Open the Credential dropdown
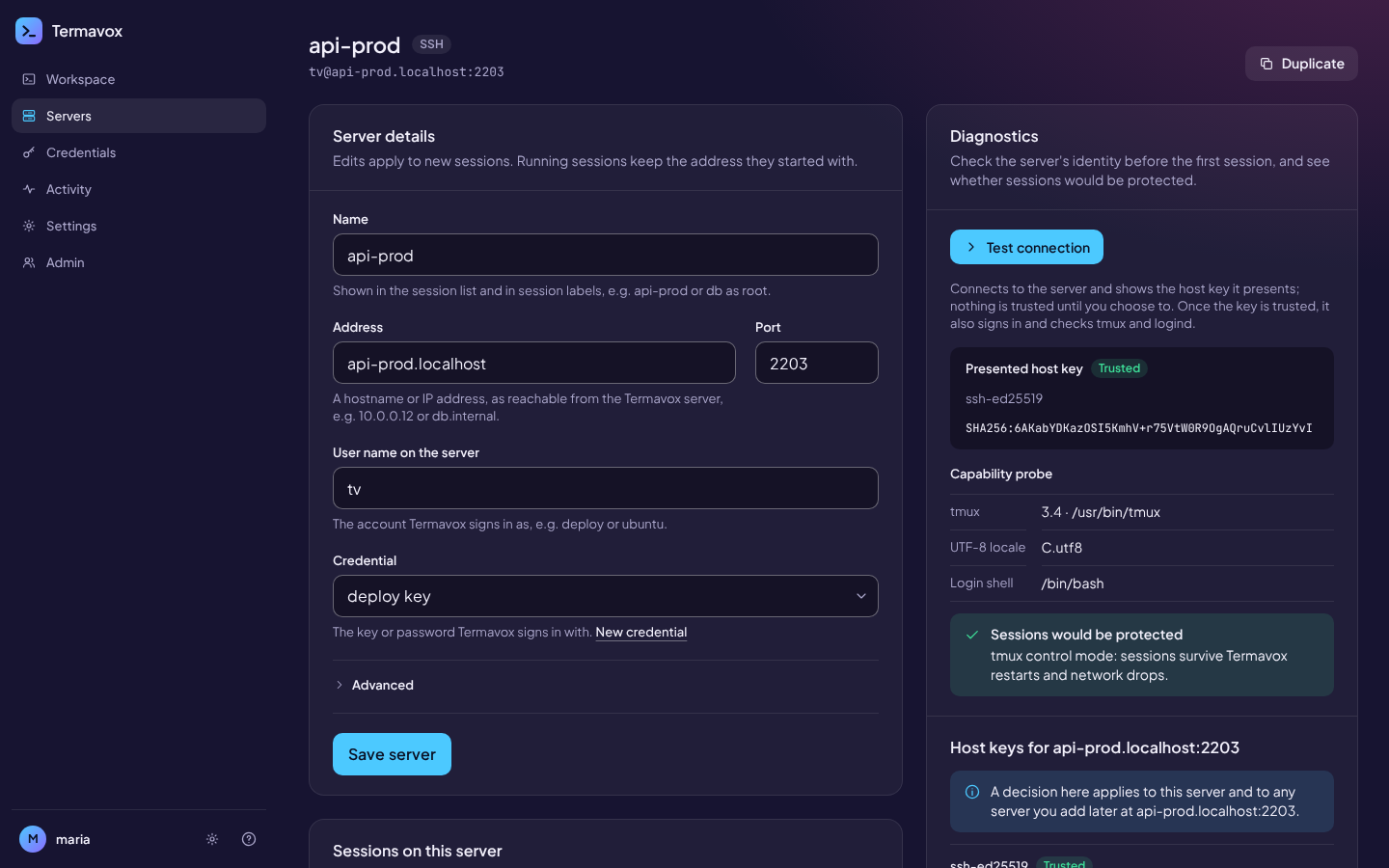 [606, 596]
